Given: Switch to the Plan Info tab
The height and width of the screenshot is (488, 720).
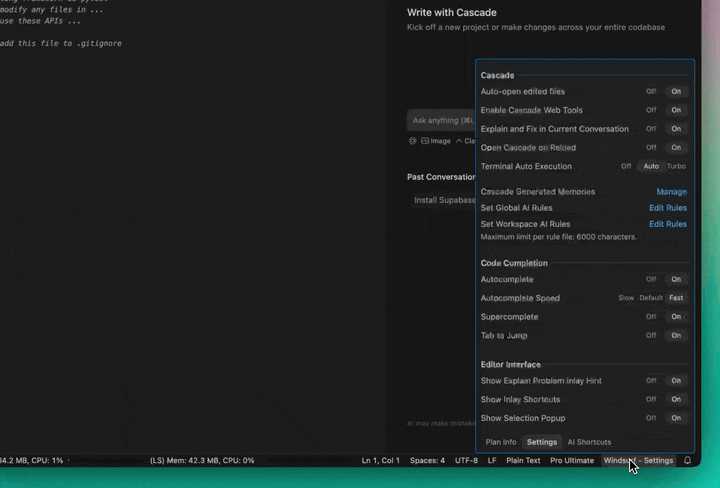Looking at the screenshot, I should click(501, 442).
